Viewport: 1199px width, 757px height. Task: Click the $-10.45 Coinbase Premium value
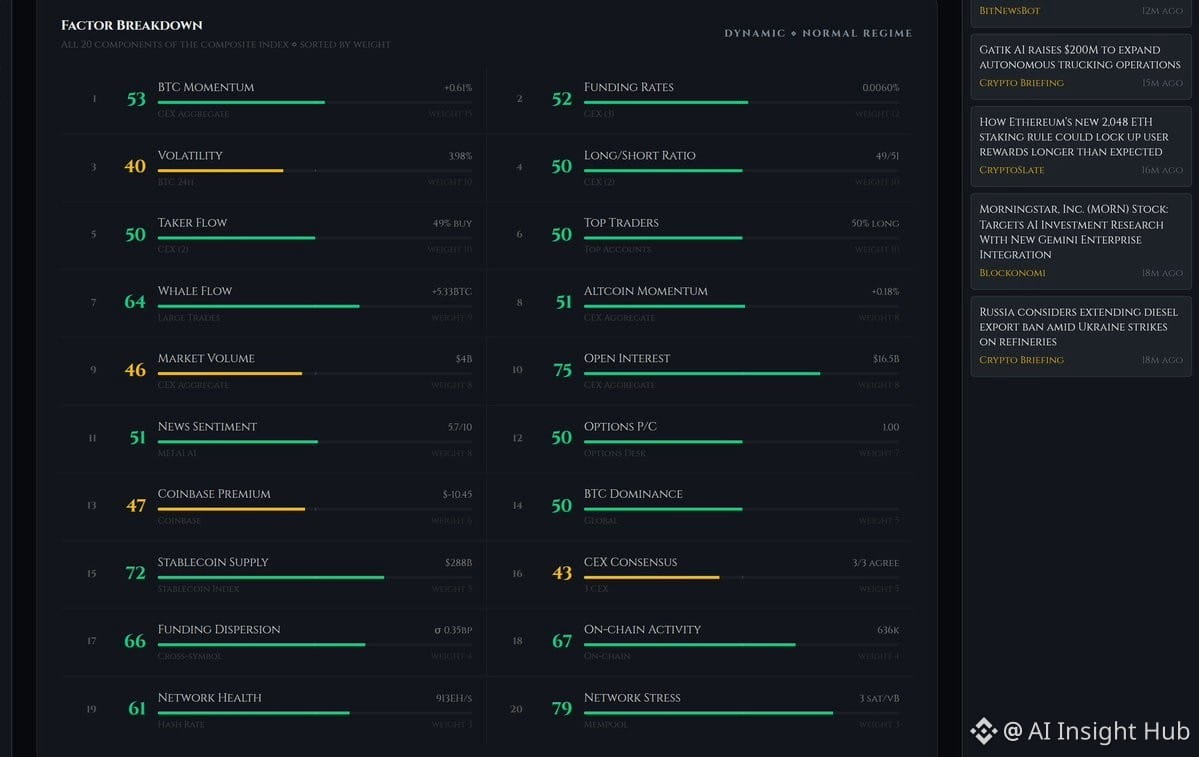457,495
